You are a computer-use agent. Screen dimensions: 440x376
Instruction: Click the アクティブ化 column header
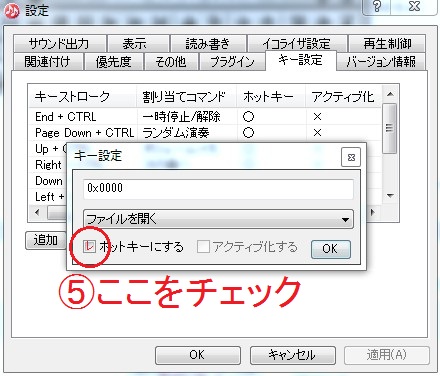(343, 97)
